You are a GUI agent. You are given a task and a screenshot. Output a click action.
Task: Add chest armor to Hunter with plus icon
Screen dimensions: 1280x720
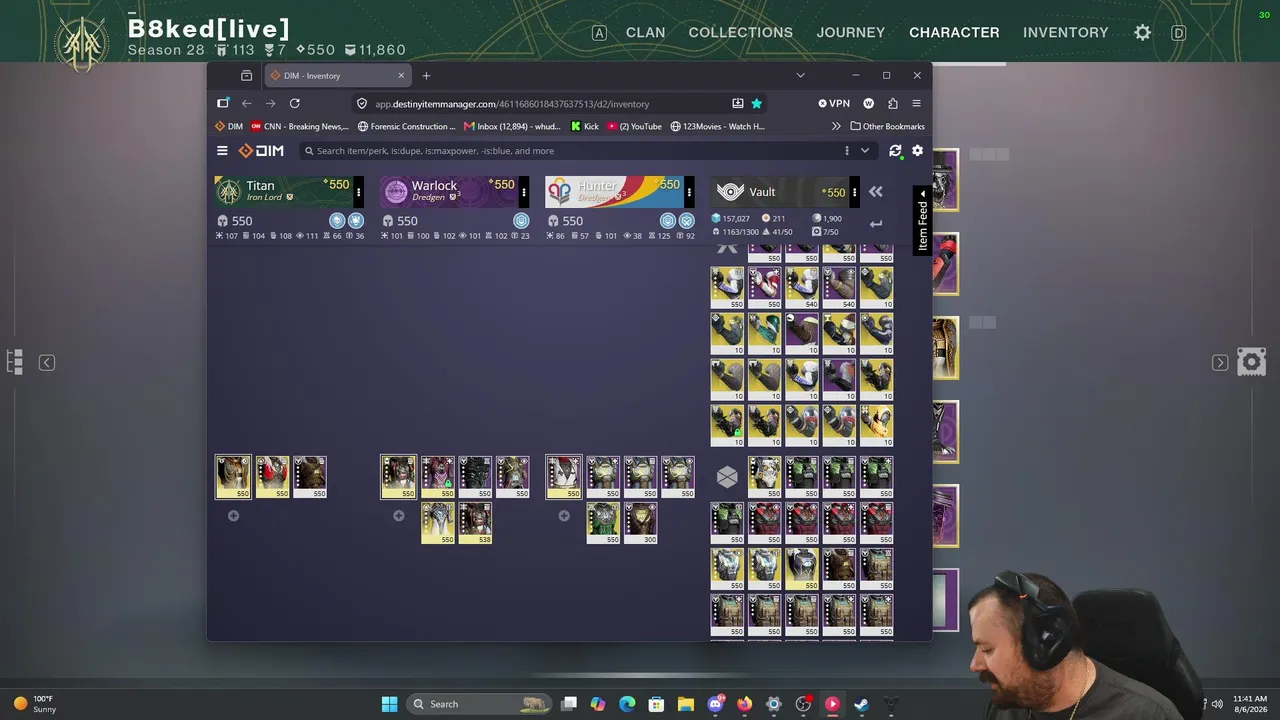coord(564,516)
